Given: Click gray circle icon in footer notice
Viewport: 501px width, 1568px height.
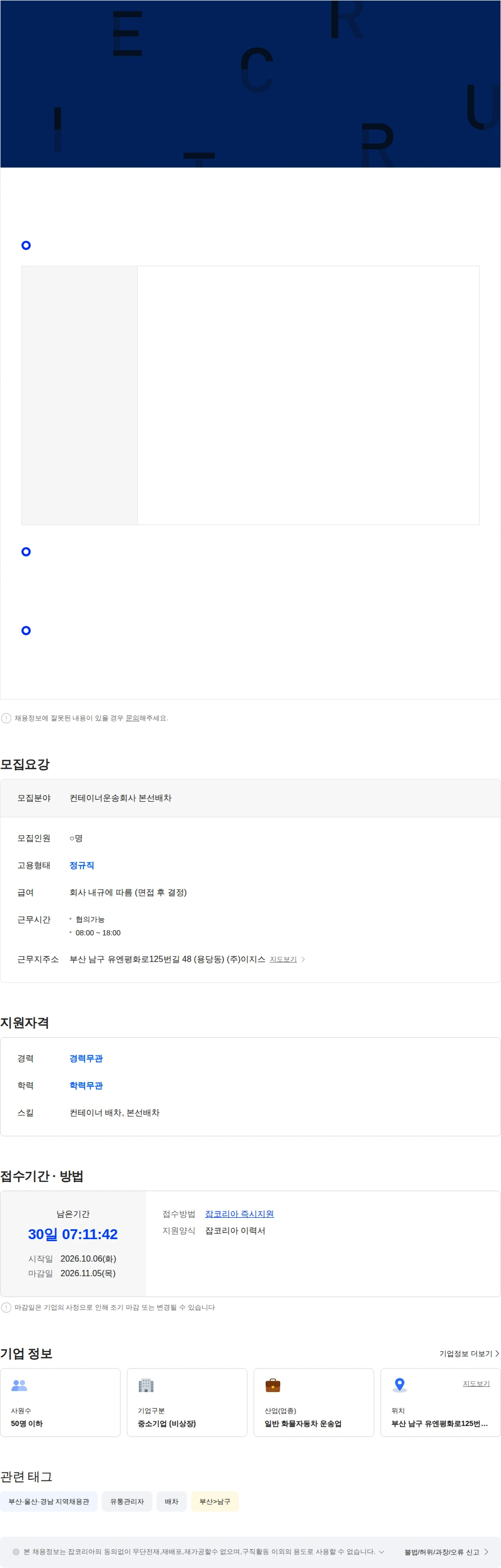Looking at the screenshot, I should tap(16, 1552).
